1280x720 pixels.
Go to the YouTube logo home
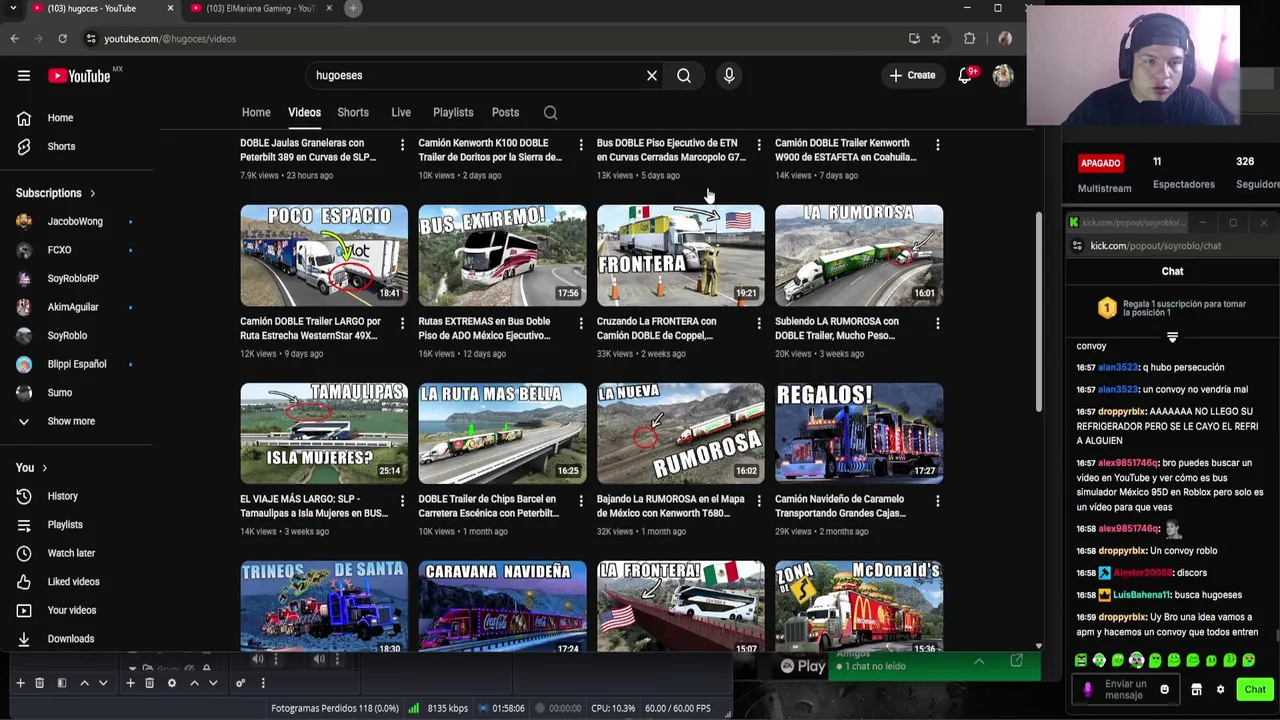tap(79, 75)
